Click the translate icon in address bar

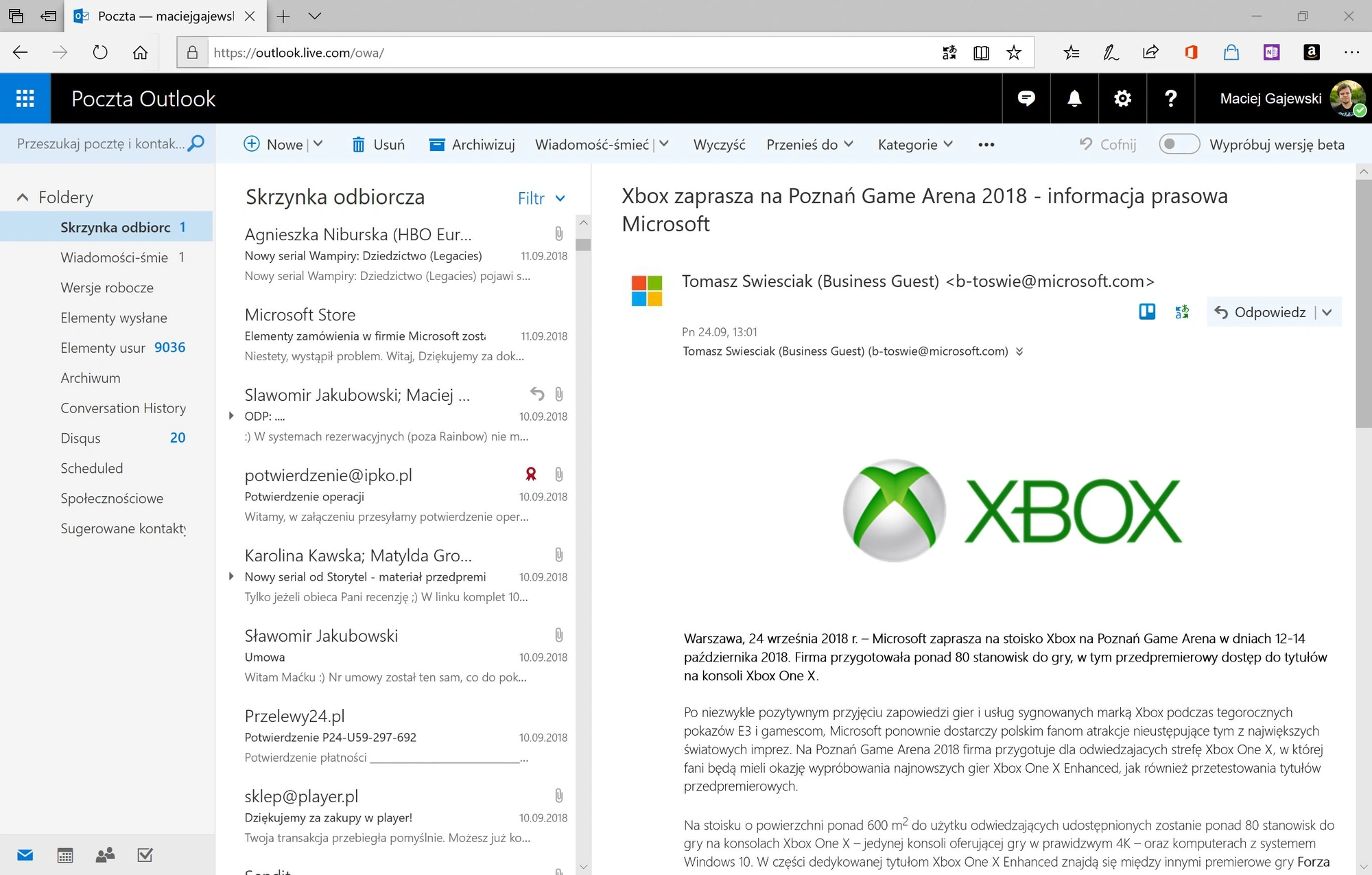click(x=949, y=53)
